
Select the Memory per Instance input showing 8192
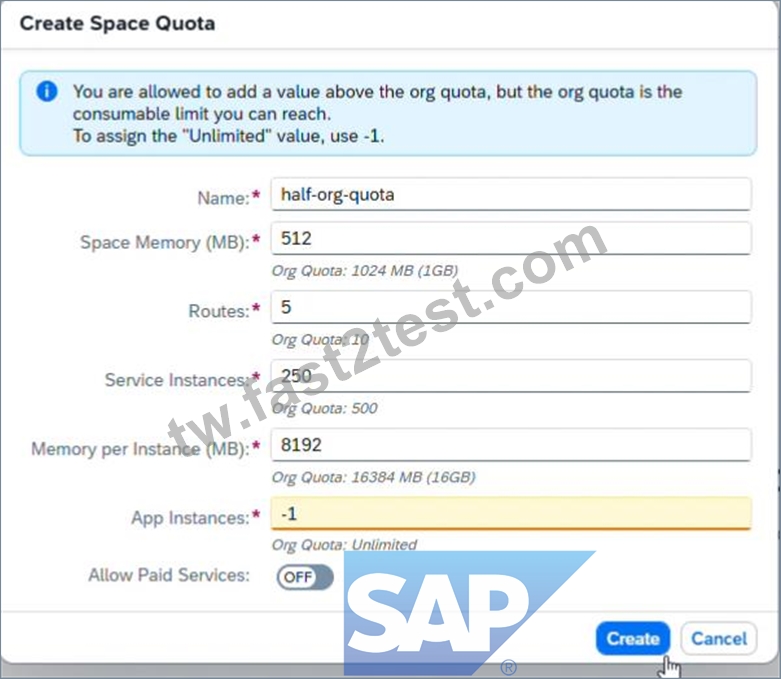511,445
